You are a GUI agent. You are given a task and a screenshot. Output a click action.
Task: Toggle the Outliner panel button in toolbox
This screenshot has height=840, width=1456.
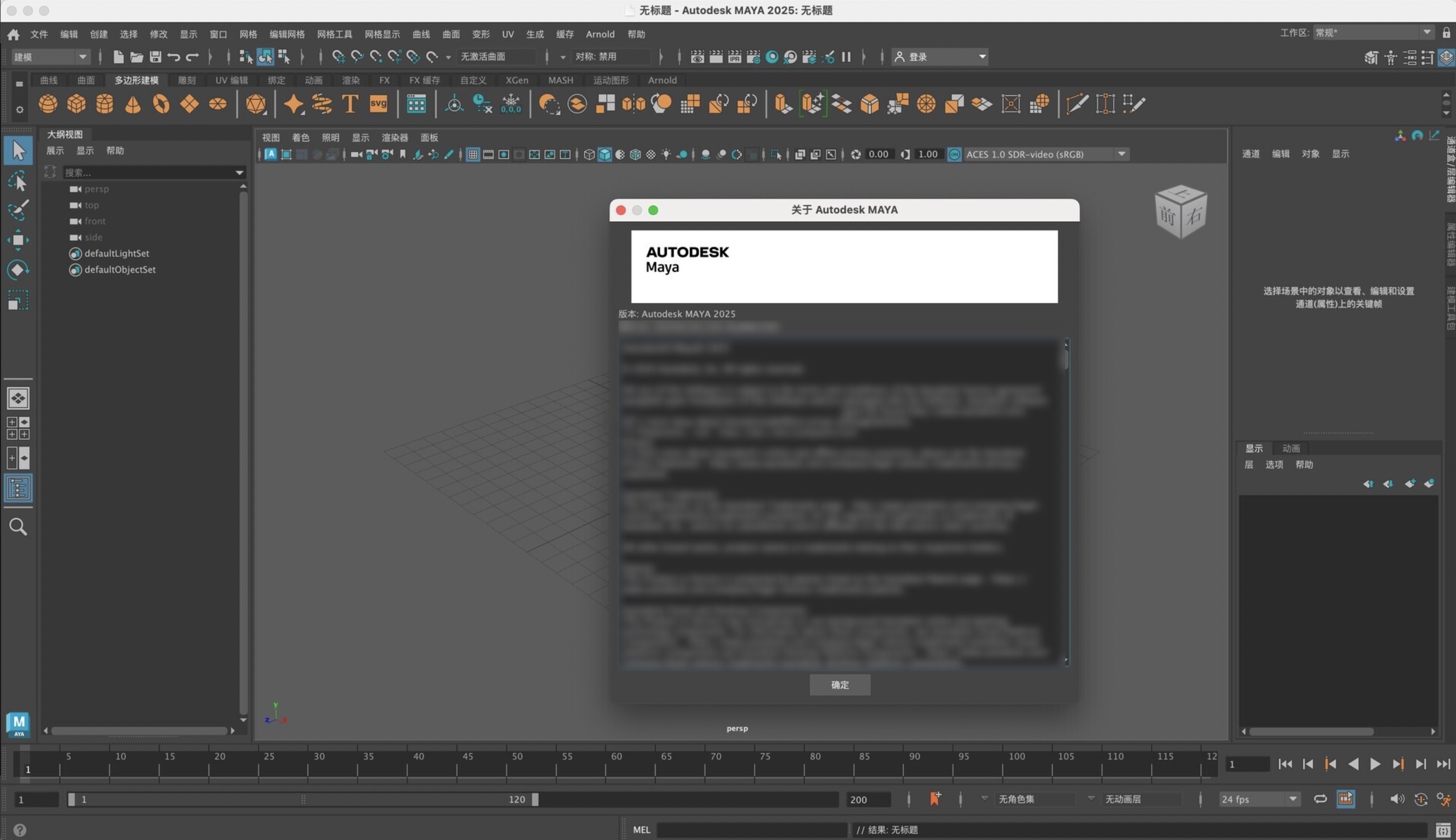coord(18,489)
